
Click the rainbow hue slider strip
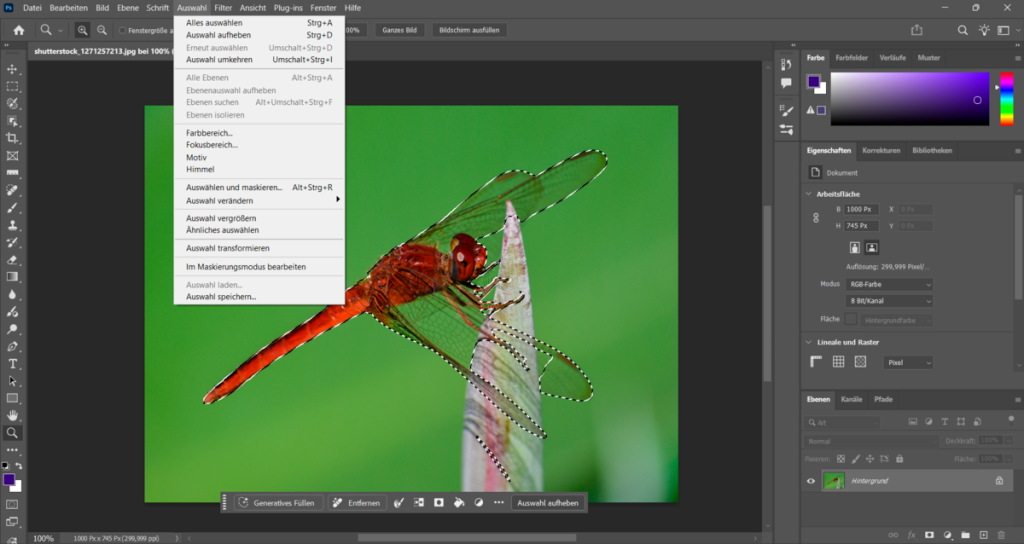click(x=1007, y=99)
